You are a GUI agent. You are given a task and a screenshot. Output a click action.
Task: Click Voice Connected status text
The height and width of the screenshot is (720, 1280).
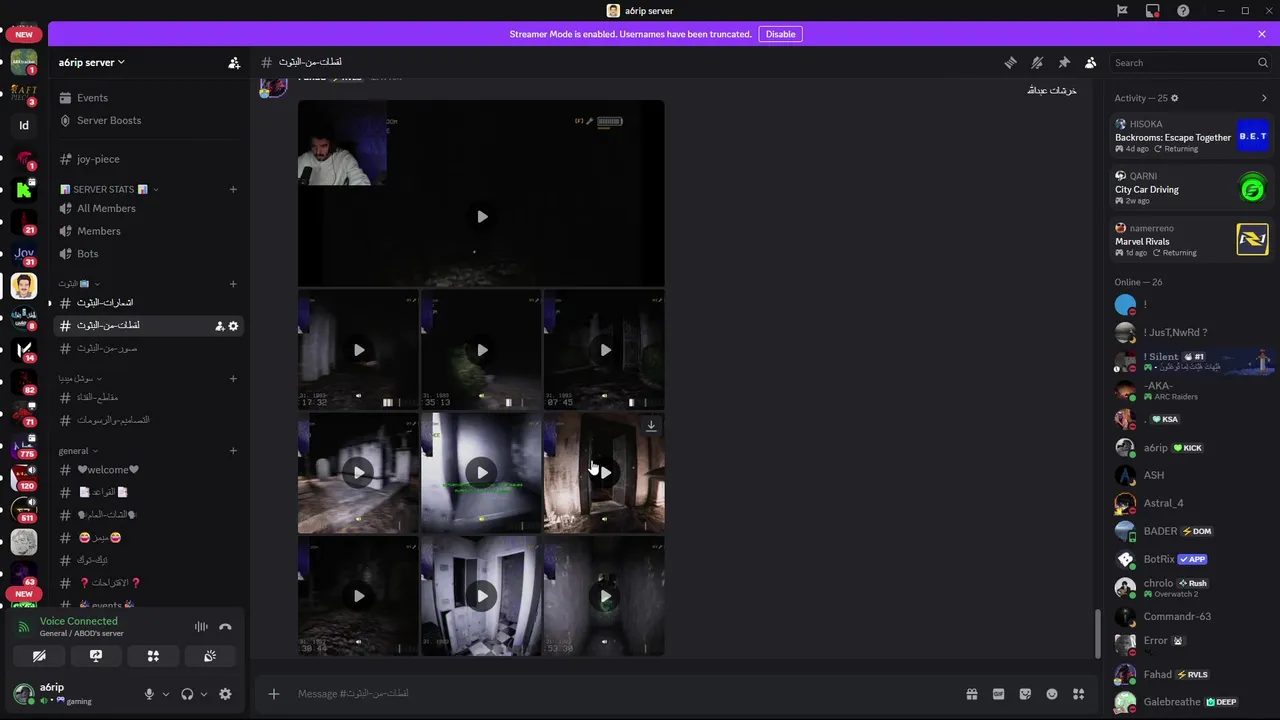click(78, 621)
